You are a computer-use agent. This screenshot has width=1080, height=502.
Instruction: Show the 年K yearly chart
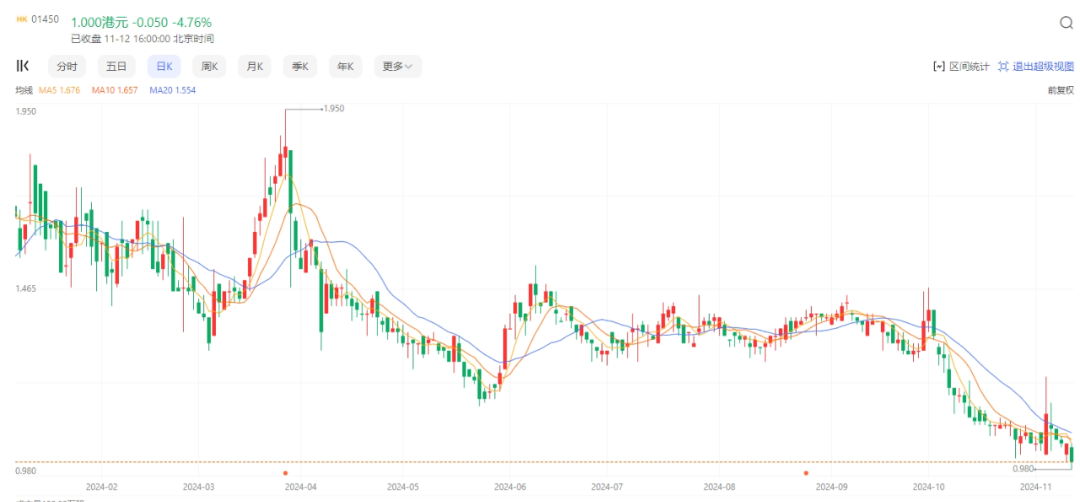[x=345, y=67]
